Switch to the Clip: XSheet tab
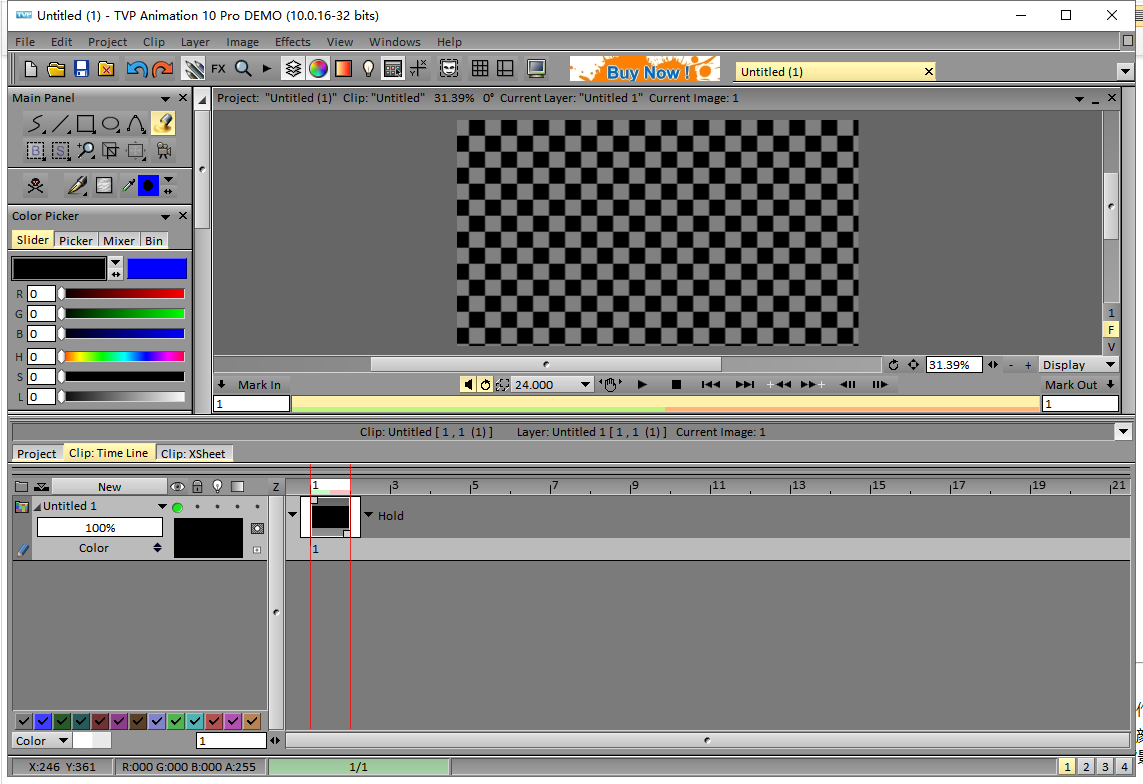The width and height of the screenshot is (1143, 784). [x=194, y=454]
